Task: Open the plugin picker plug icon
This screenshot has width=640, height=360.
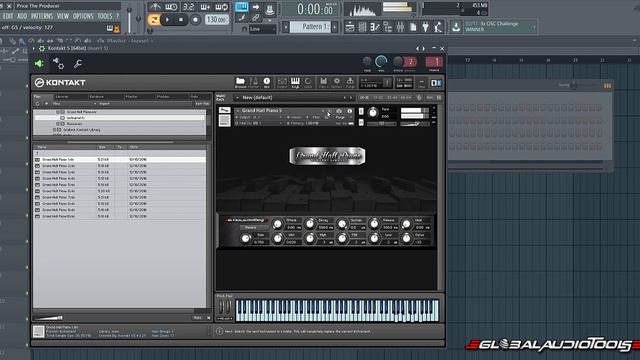Action: 425,27
